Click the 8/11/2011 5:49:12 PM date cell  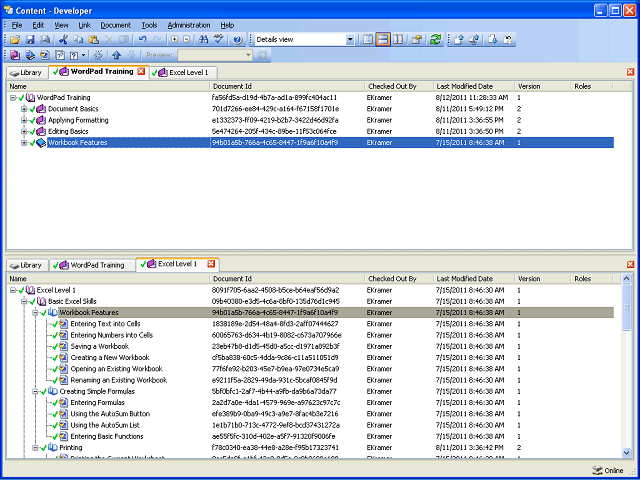click(469, 109)
